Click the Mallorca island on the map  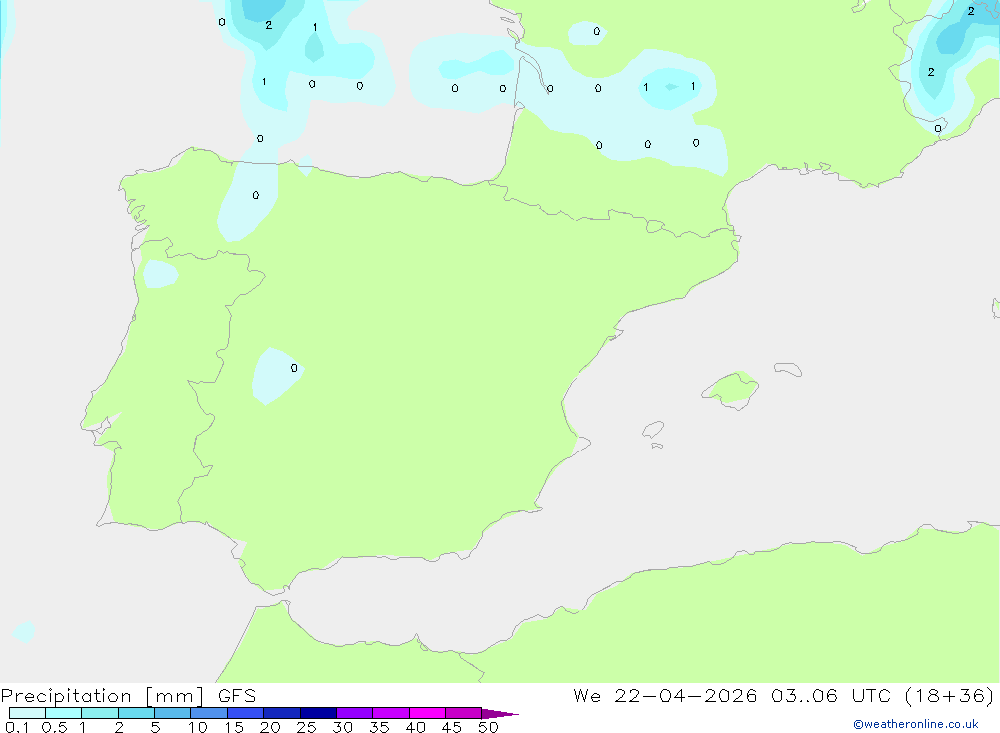[x=731, y=390]
